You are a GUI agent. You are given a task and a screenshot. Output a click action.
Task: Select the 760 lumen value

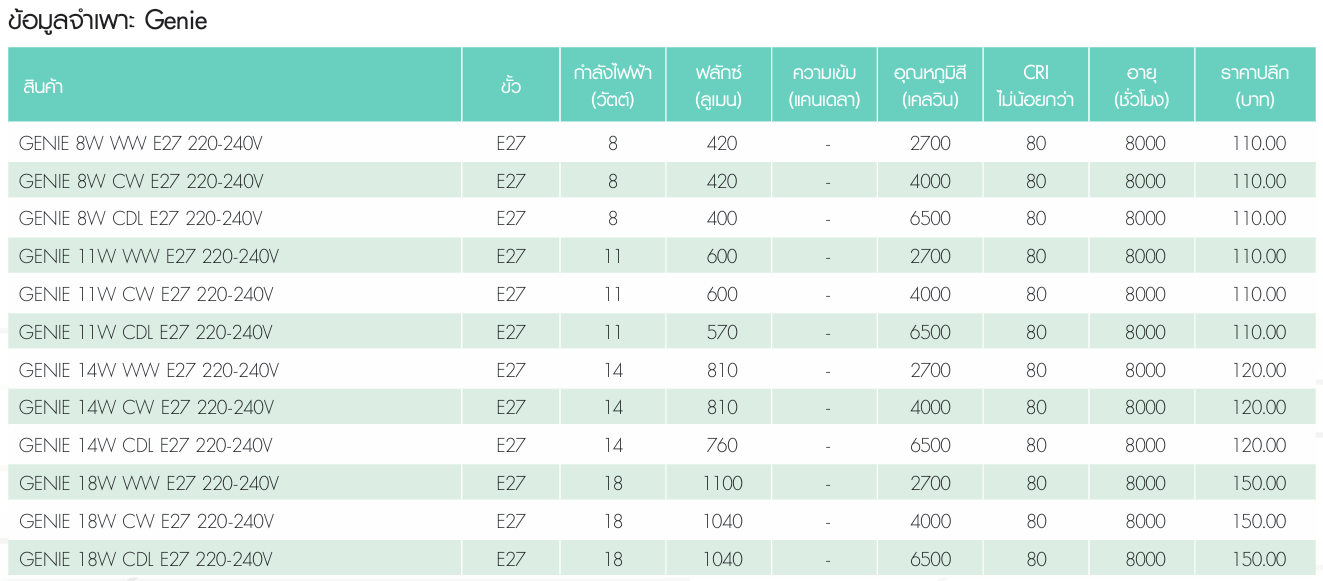tap(722, 446)
